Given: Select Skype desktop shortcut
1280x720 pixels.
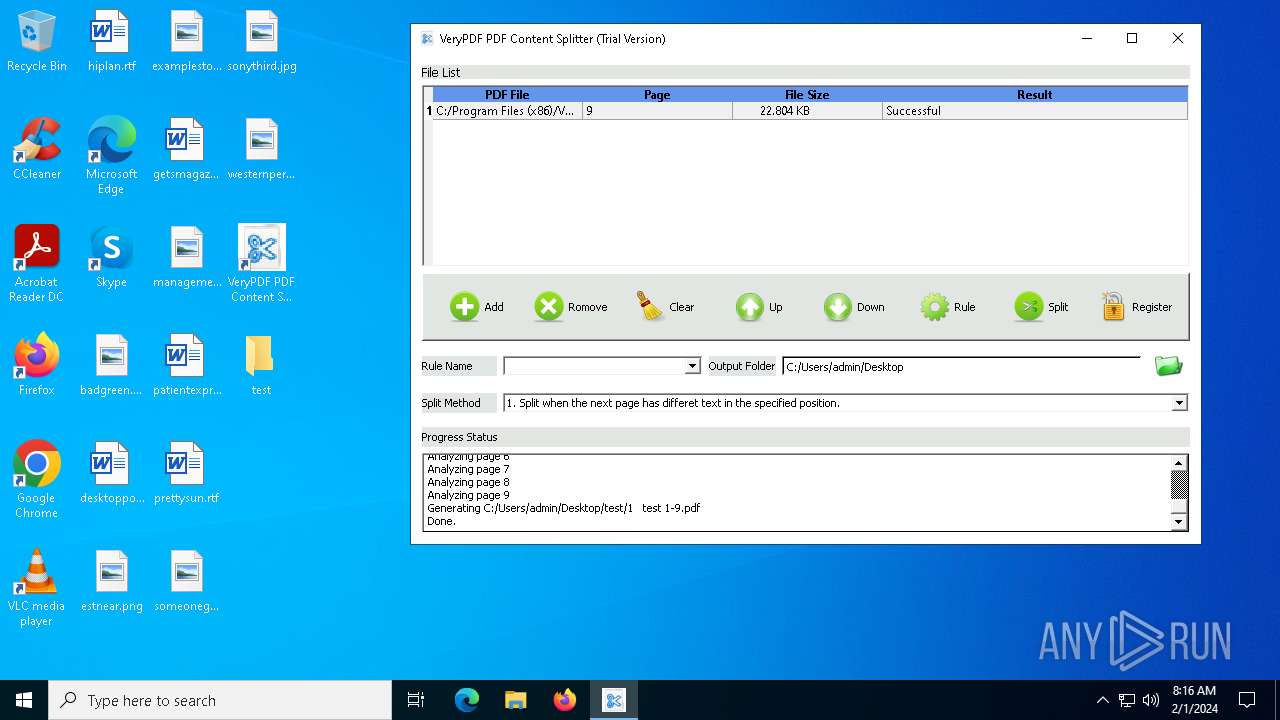Looking at the screenshot, I should pos(111,258).
